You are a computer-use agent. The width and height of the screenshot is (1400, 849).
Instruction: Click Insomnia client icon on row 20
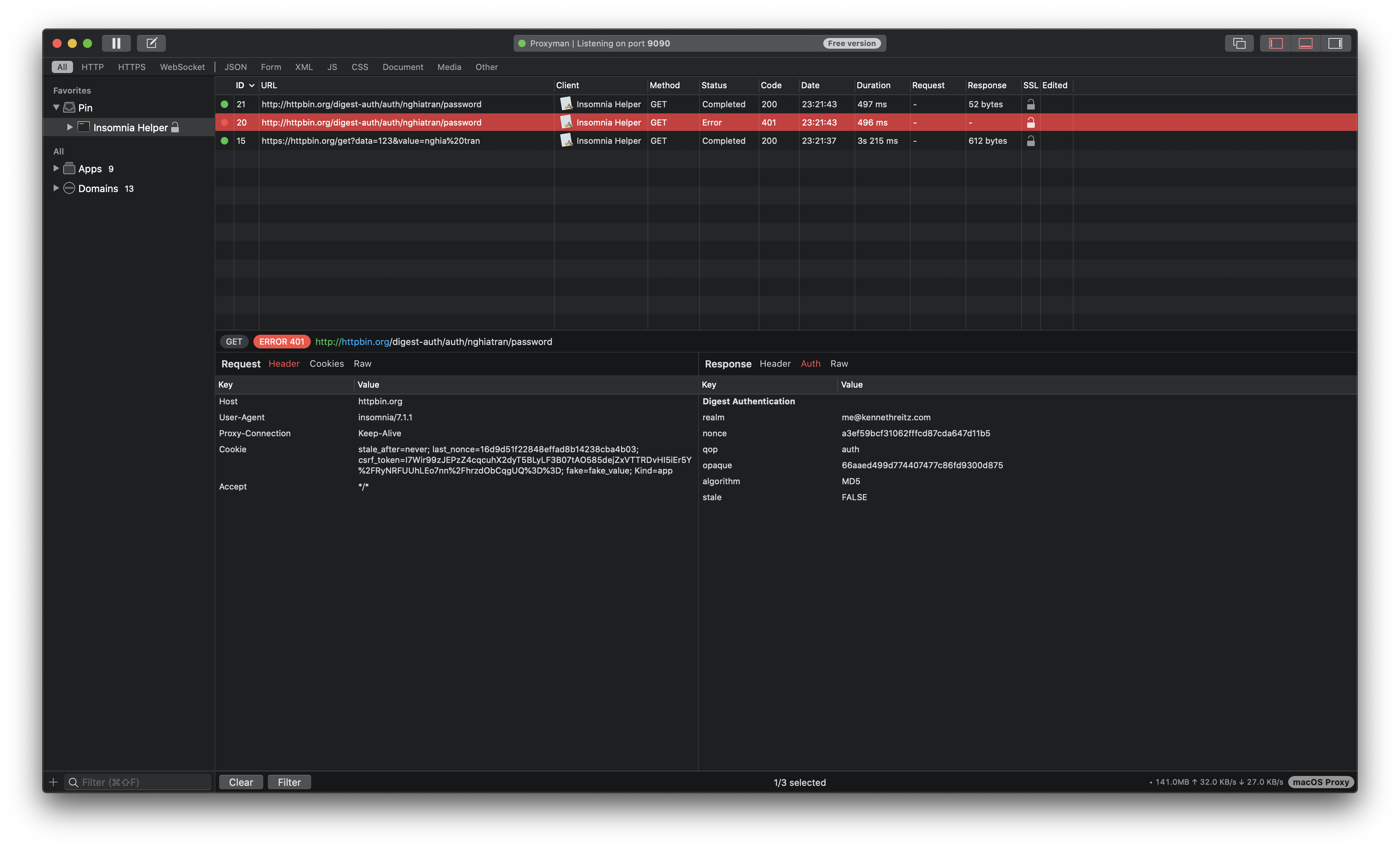(x=566, y=122)
